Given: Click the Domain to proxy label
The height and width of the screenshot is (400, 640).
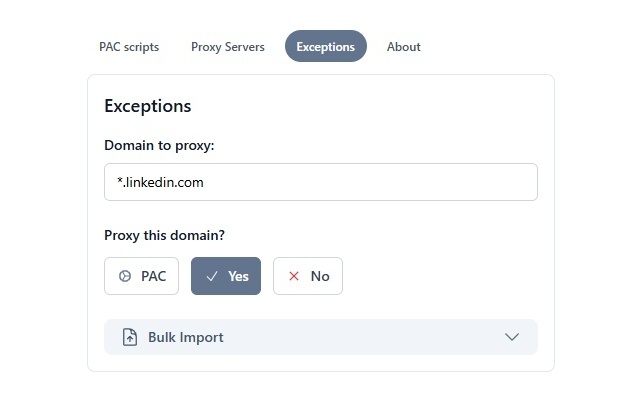Looking at the screenshot, I should tap(159, 146).
